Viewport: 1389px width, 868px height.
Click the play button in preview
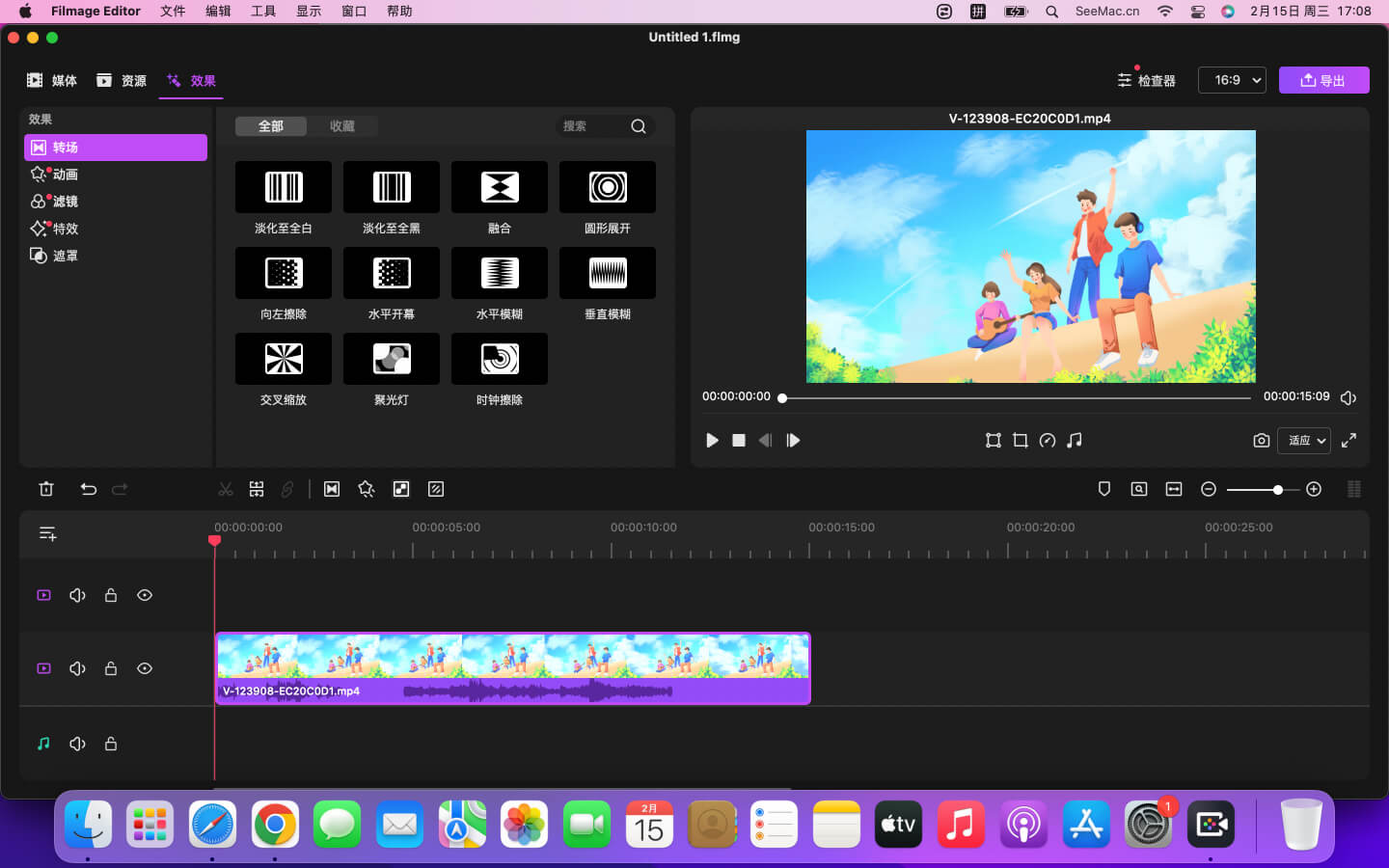click(x=712, y=441)
